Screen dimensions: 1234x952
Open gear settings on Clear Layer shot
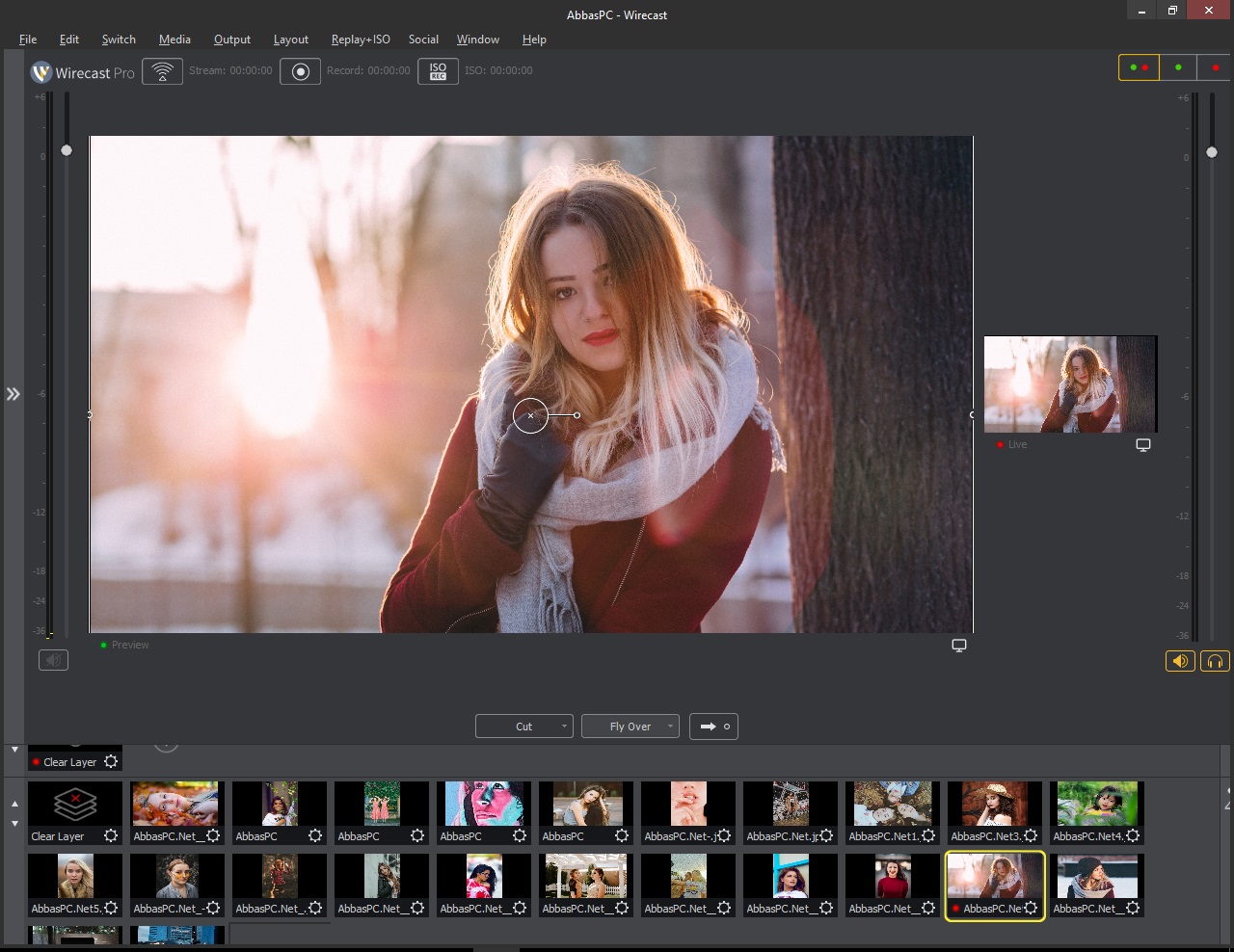pyautogui.click(x=111, y=835)
